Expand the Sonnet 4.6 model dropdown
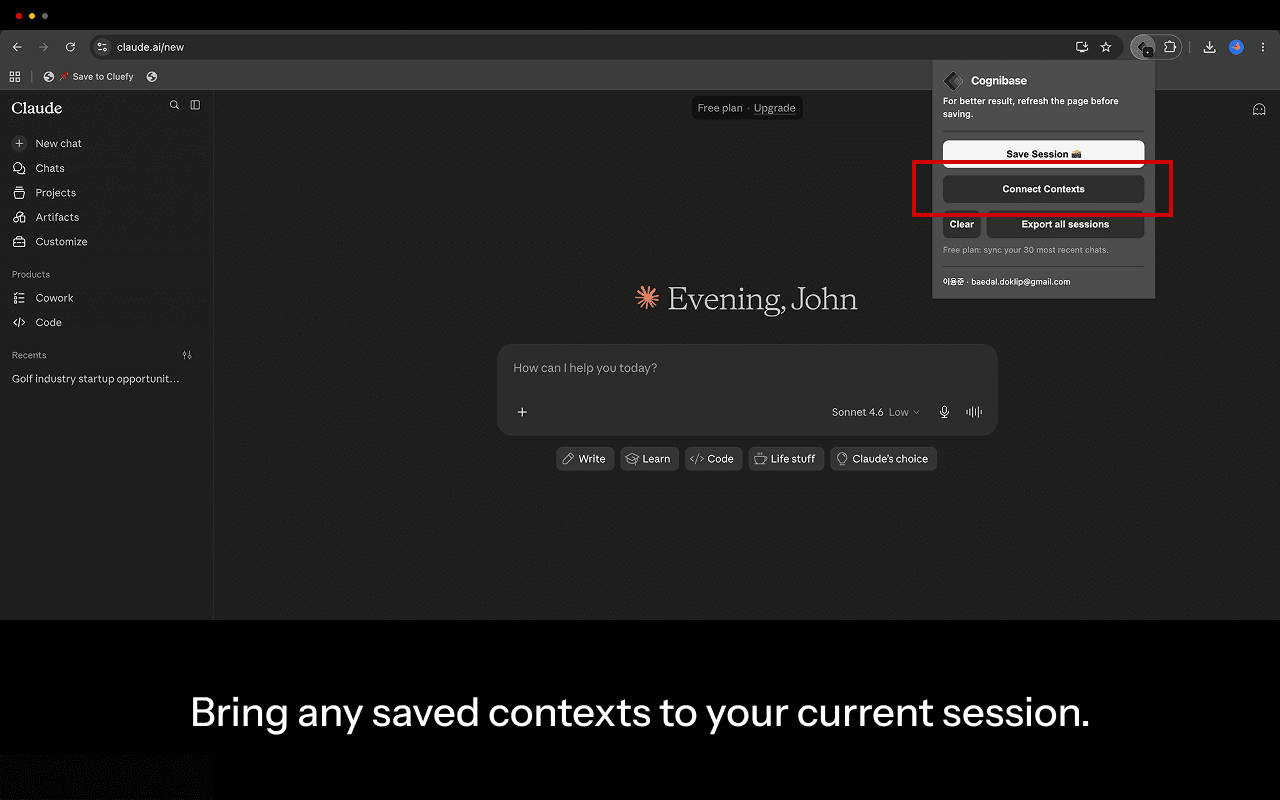This screenshot has width=1280, height=800. tap(875, 412)
